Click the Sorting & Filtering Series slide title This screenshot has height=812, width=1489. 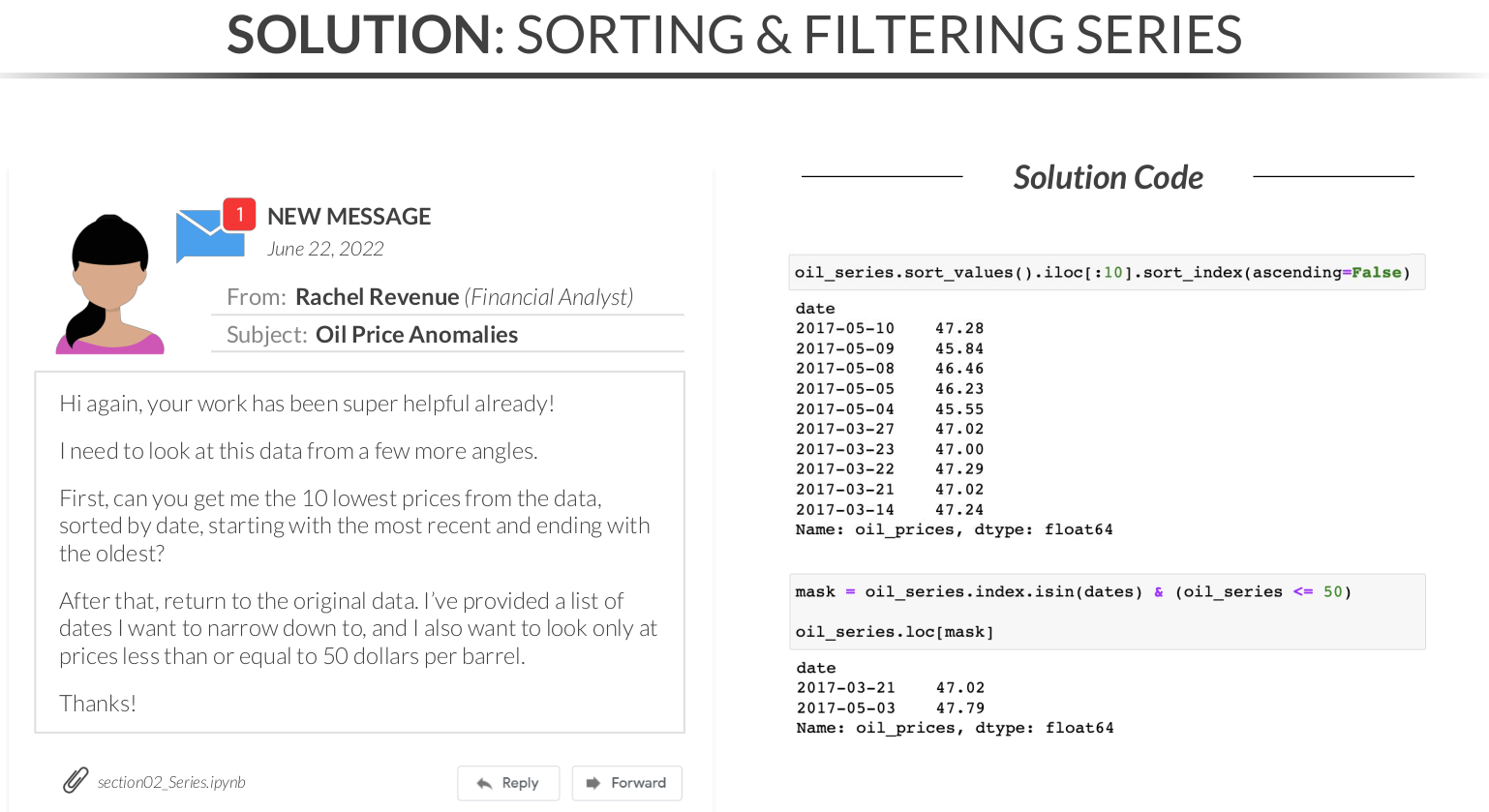point(734,36)
